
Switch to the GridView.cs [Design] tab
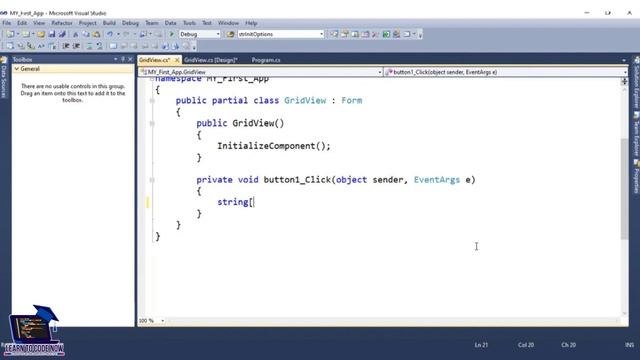pyautogui.click(x=211, y=60)
